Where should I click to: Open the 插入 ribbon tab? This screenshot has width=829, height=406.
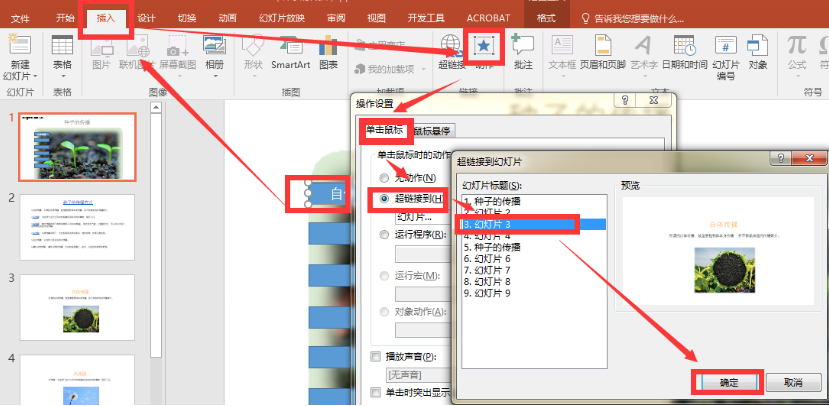coord(105,18)
